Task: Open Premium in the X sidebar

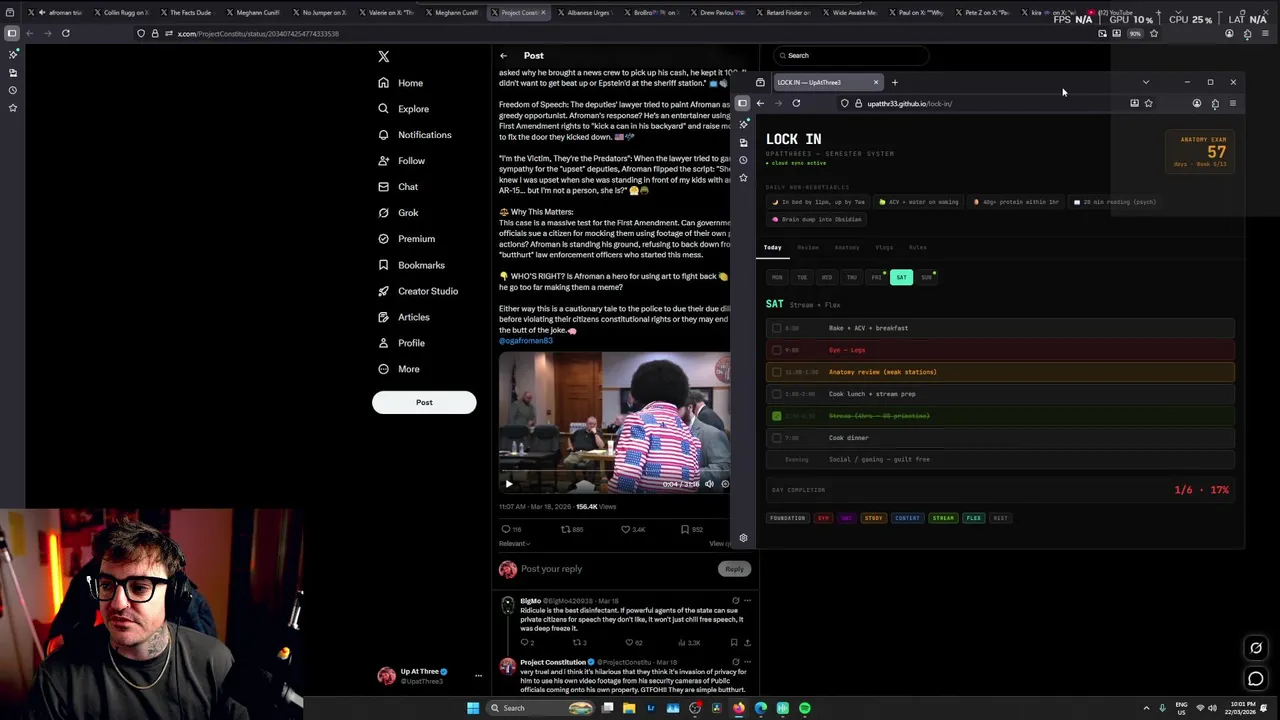Action: (406, 239)
